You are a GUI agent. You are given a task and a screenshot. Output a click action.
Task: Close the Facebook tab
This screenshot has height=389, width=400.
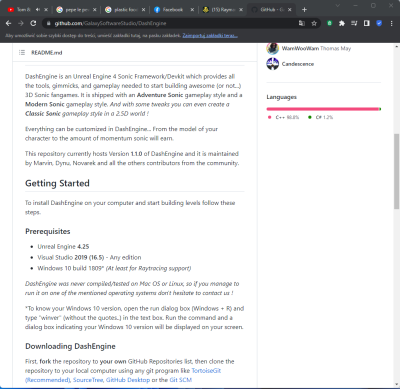click(192, 10)
